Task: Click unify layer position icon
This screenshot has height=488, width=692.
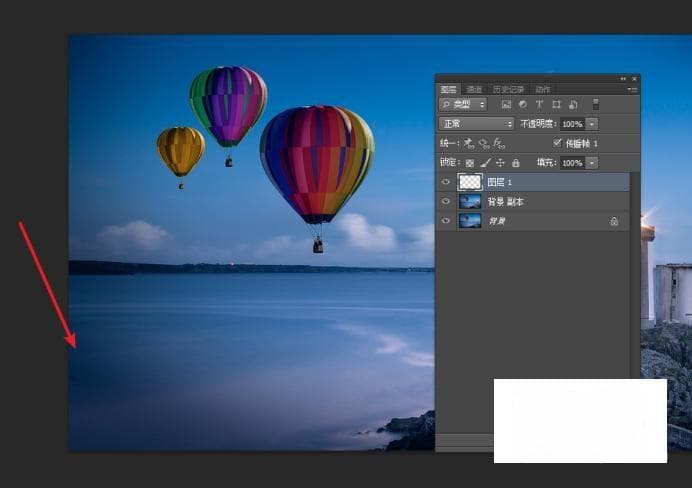Action: click(469, 143)
